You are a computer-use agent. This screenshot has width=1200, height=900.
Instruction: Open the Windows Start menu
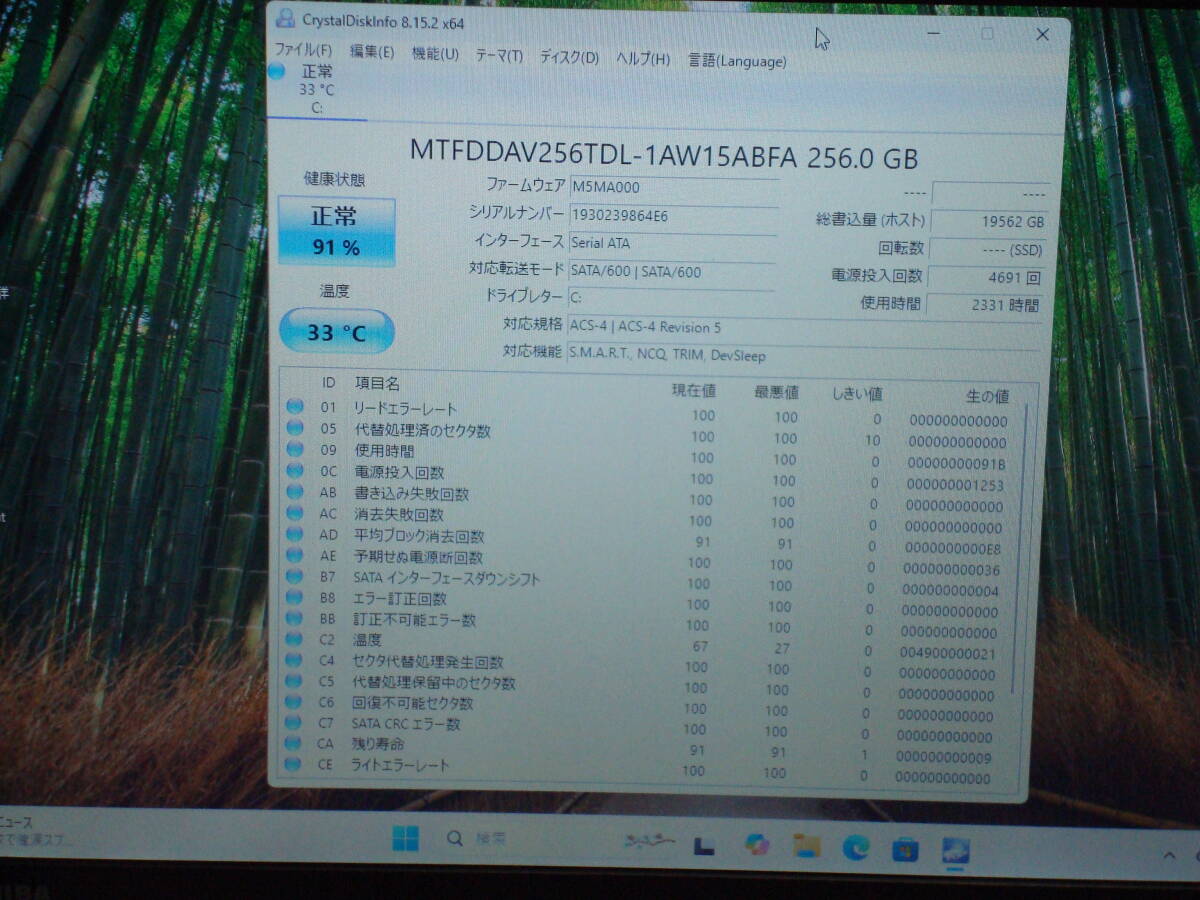405,838
